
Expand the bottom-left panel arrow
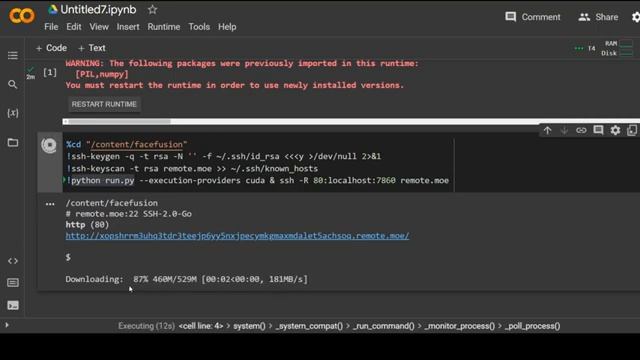7,325
